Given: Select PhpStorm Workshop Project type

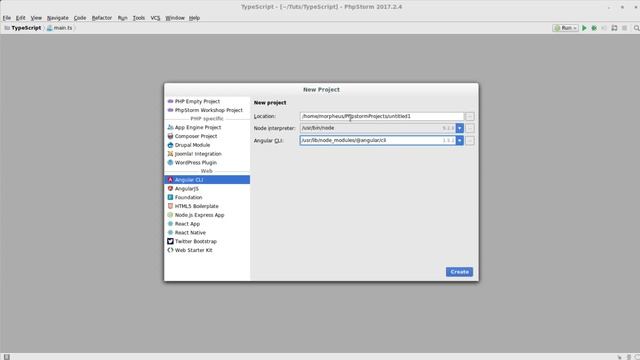Looking at the screenshot, I should 207,110.
